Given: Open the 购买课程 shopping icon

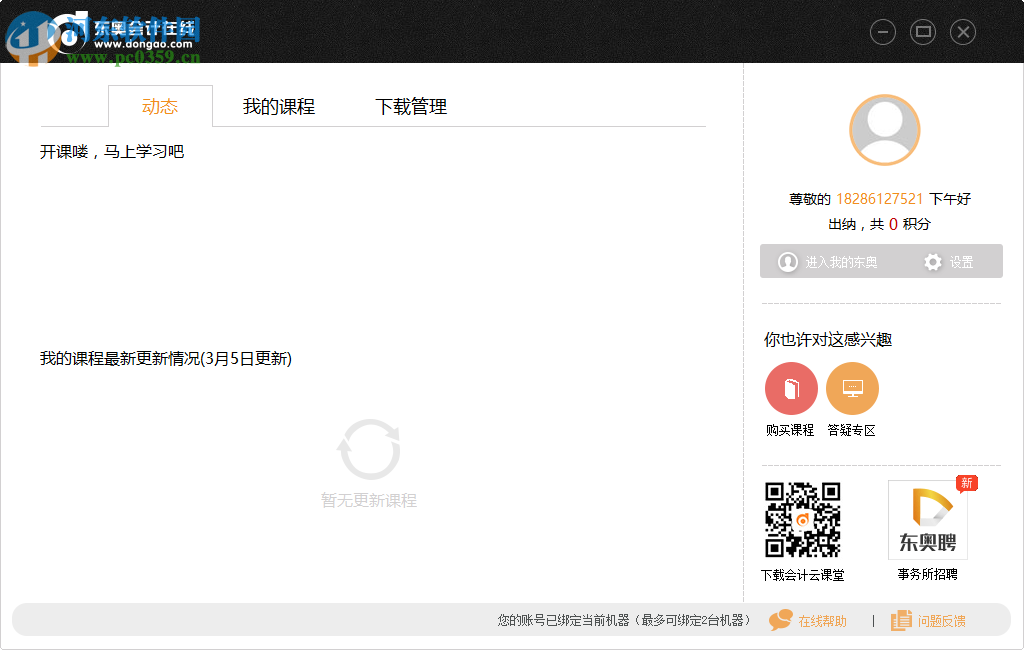Looking at the screenshot, I should pos(791,388).
